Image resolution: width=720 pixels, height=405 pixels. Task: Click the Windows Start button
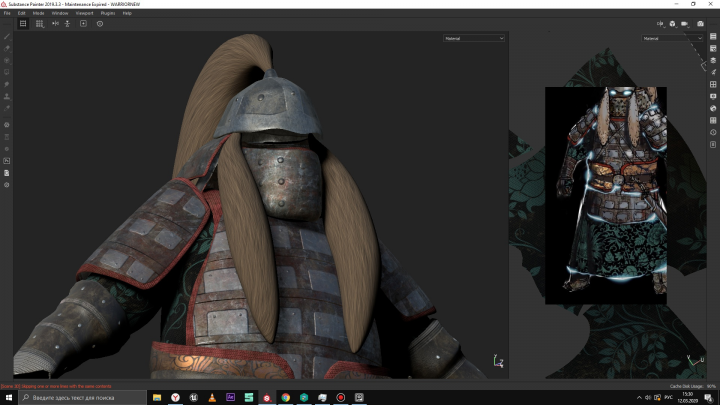pos(8,397)
